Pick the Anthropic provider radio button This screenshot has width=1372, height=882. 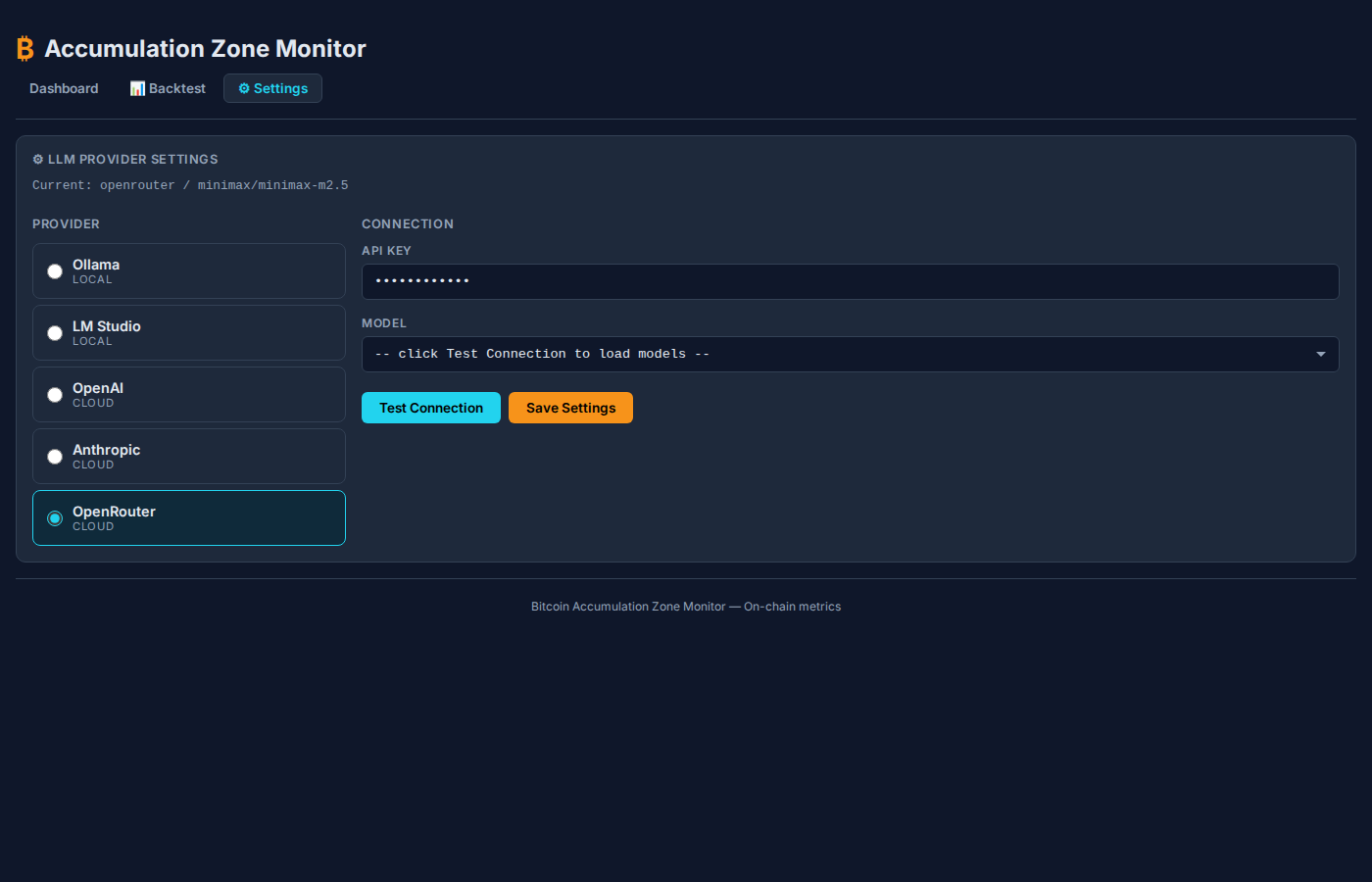click(55, 457)
